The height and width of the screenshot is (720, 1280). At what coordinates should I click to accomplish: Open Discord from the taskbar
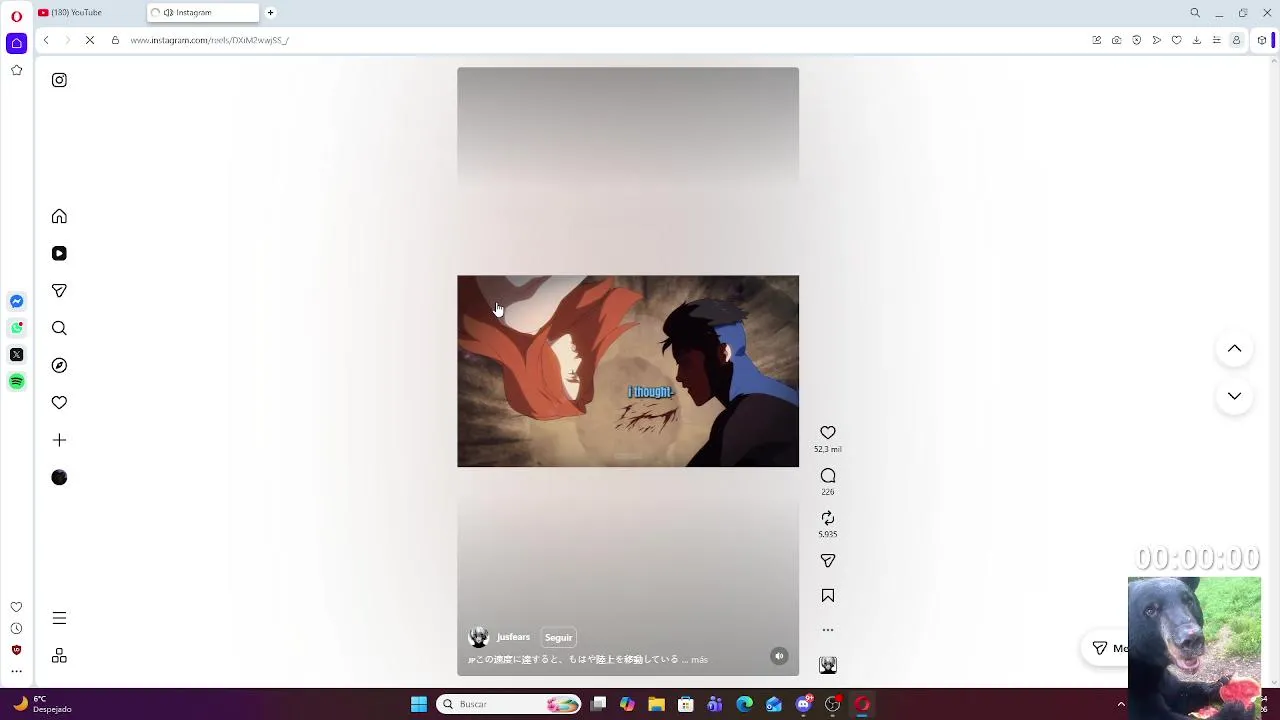click(803, 704)
